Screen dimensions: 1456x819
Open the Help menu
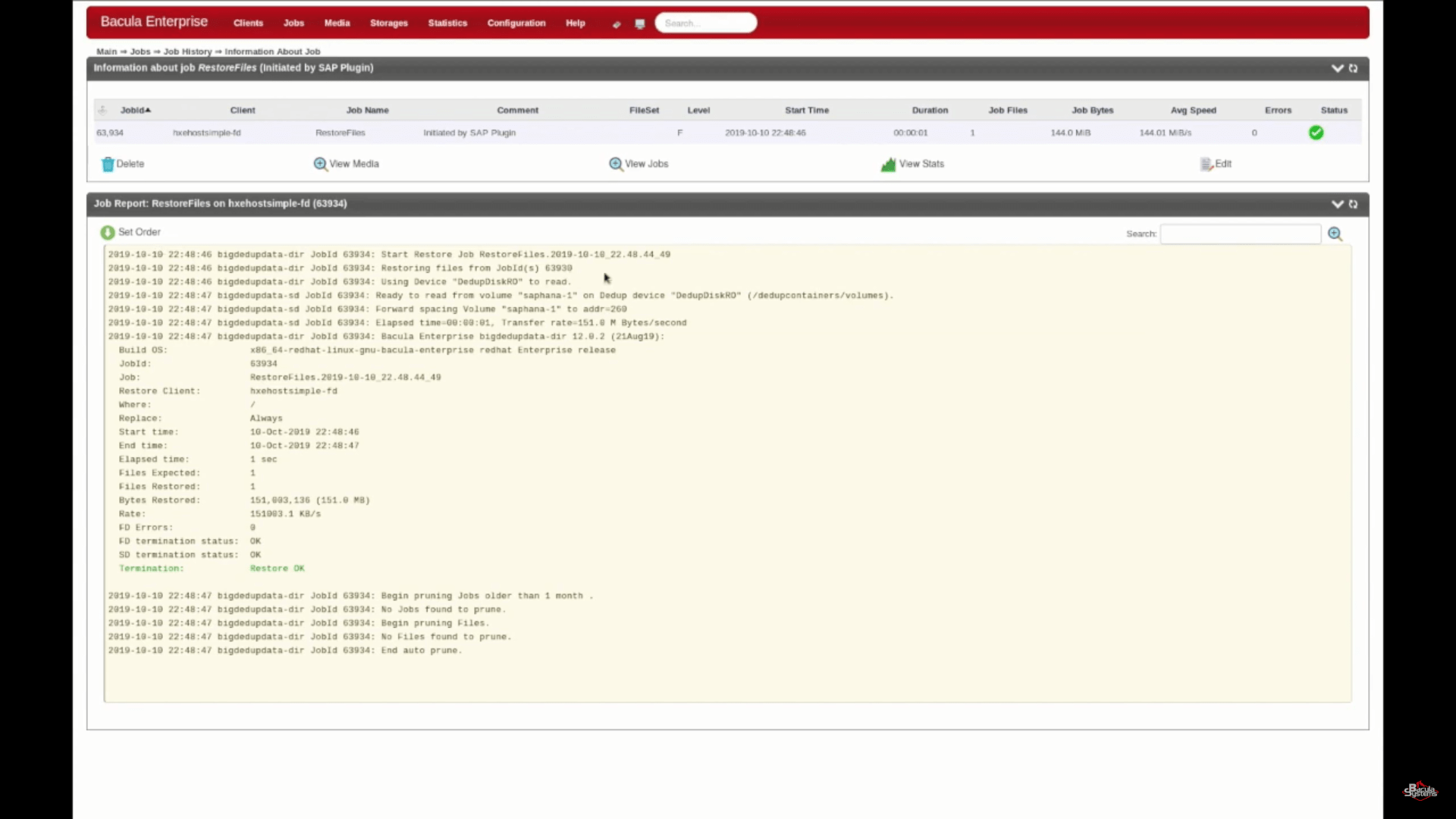coord(575,23)
